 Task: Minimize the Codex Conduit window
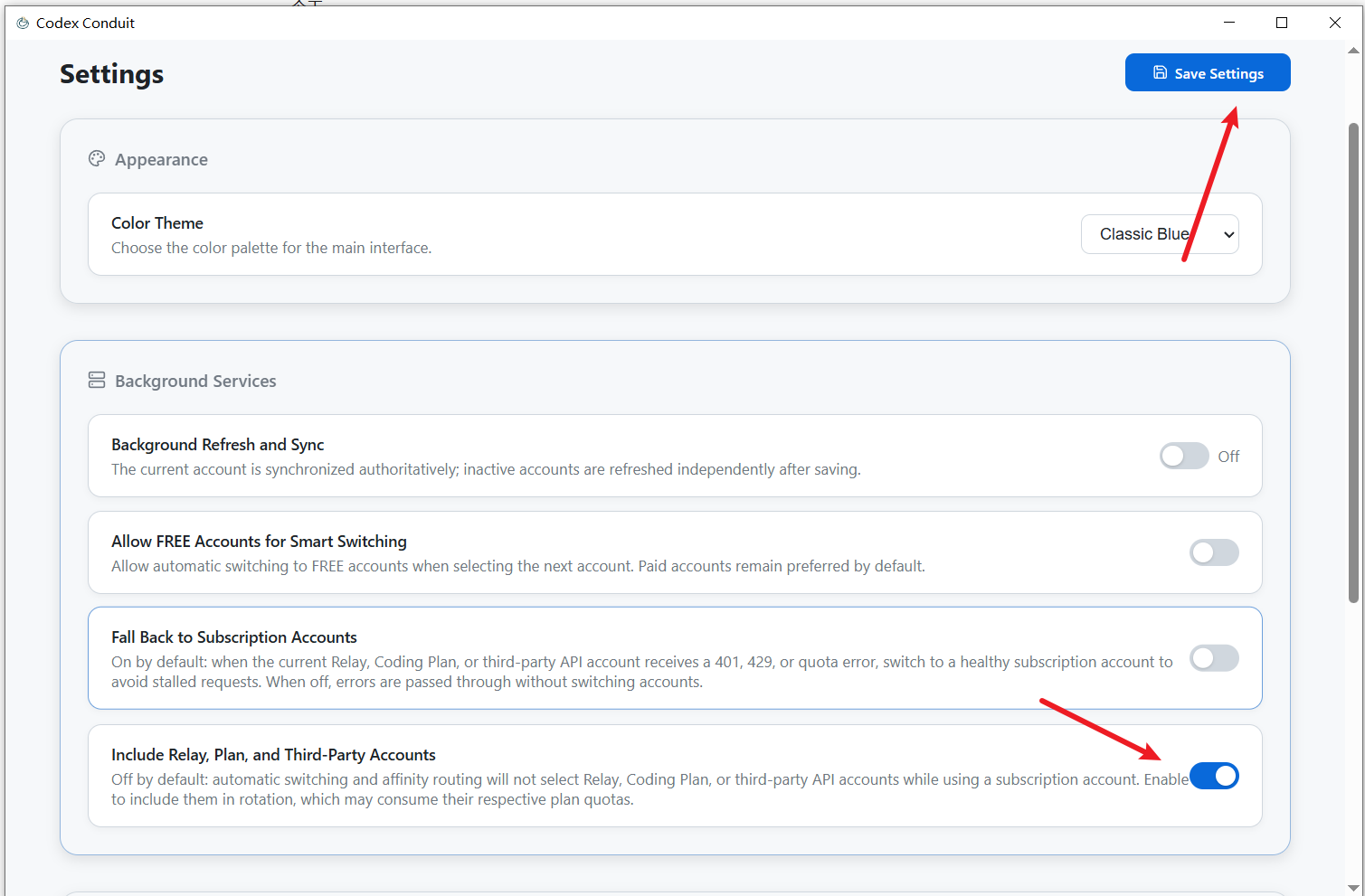click(x=1228, y=23)
